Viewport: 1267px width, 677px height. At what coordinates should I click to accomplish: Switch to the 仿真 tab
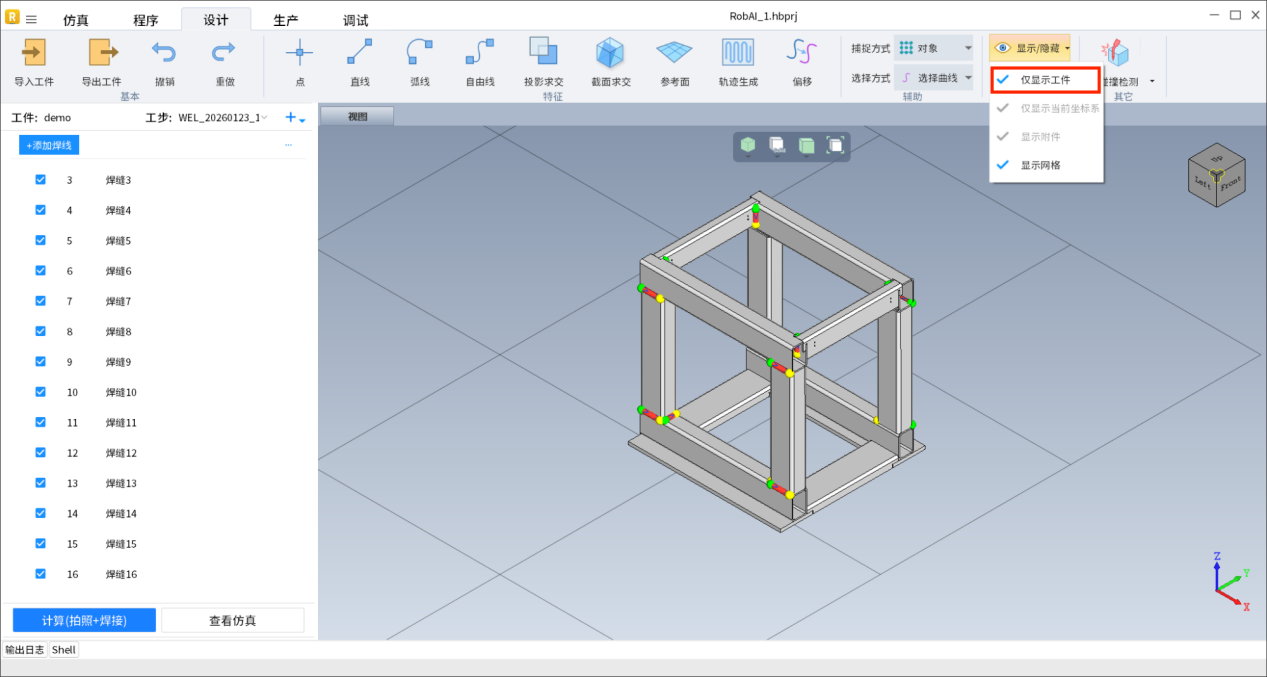76,20
